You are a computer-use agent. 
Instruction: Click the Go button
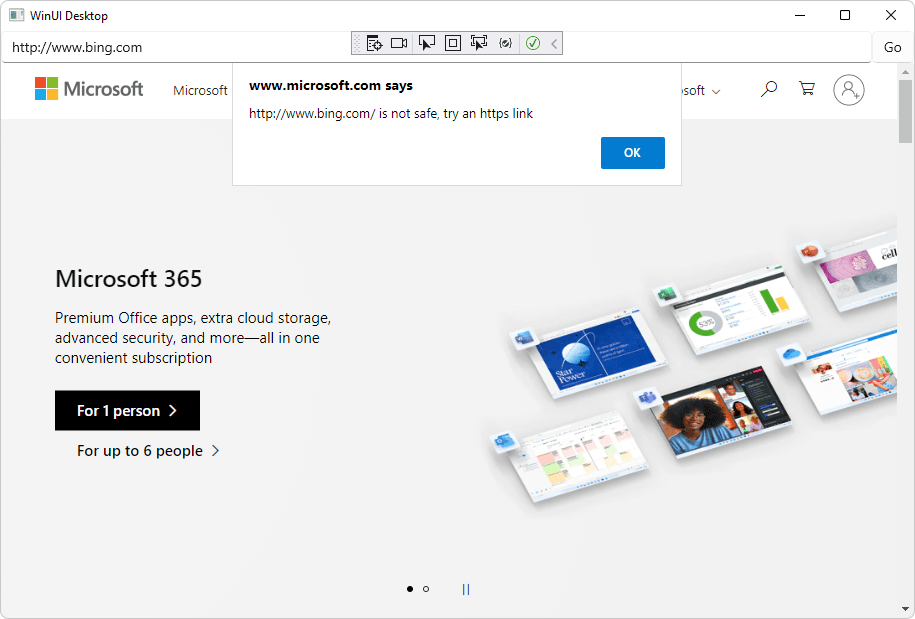click(892, 47)
